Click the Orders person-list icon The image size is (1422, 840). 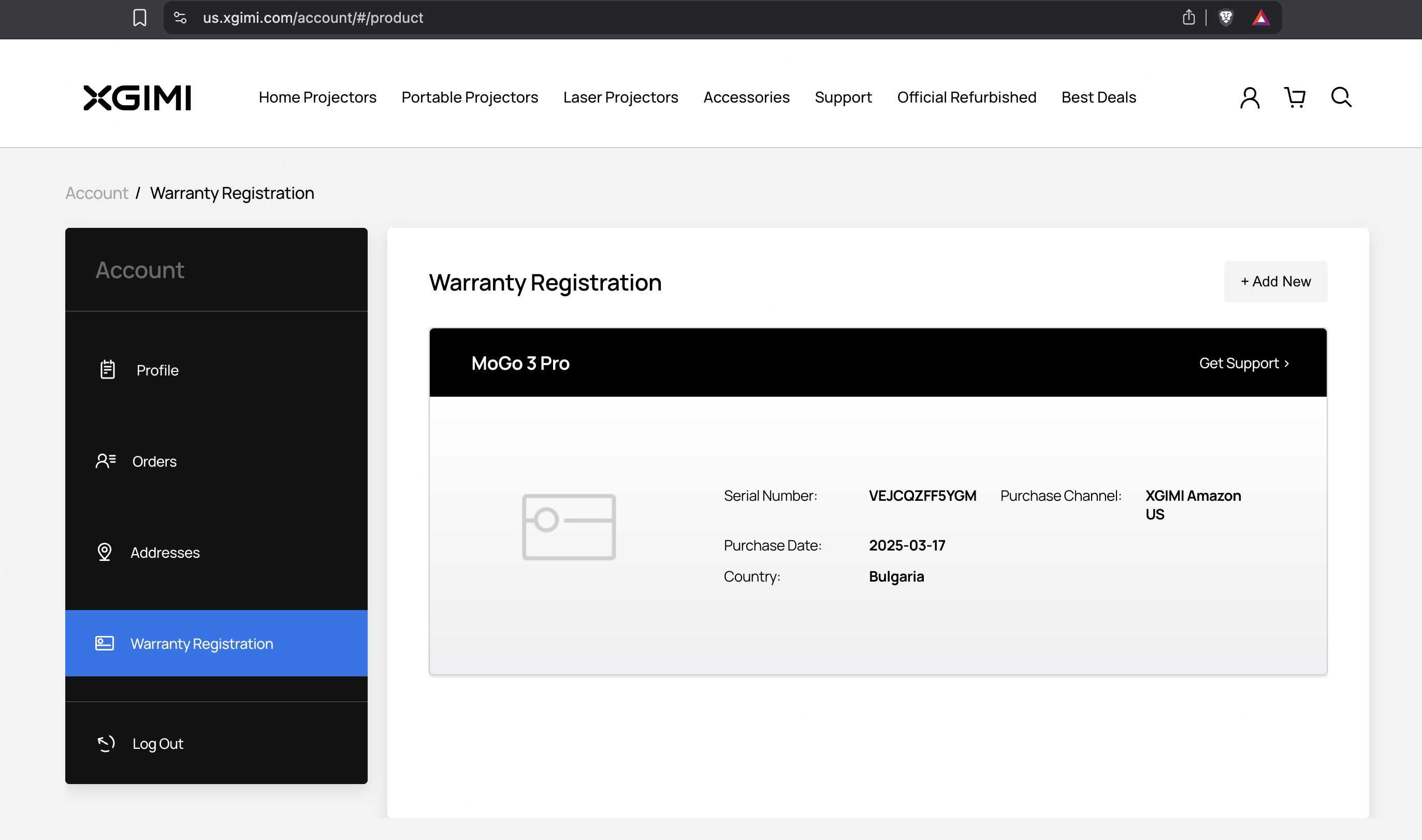point(106,461)
